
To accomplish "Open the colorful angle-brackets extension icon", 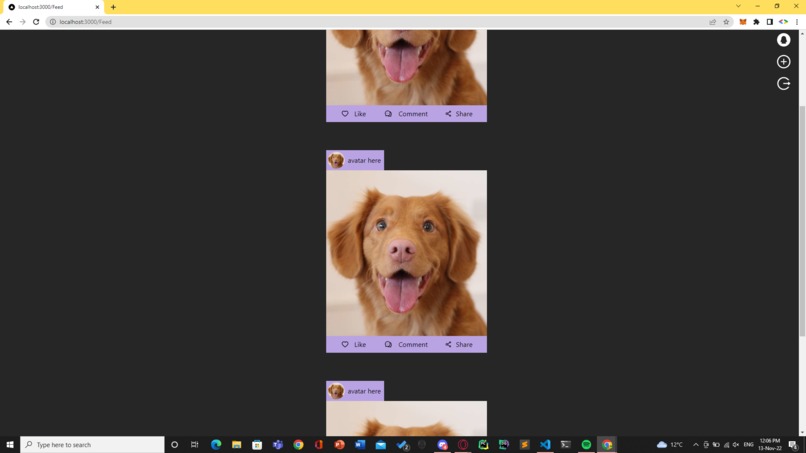I will 783,22.
